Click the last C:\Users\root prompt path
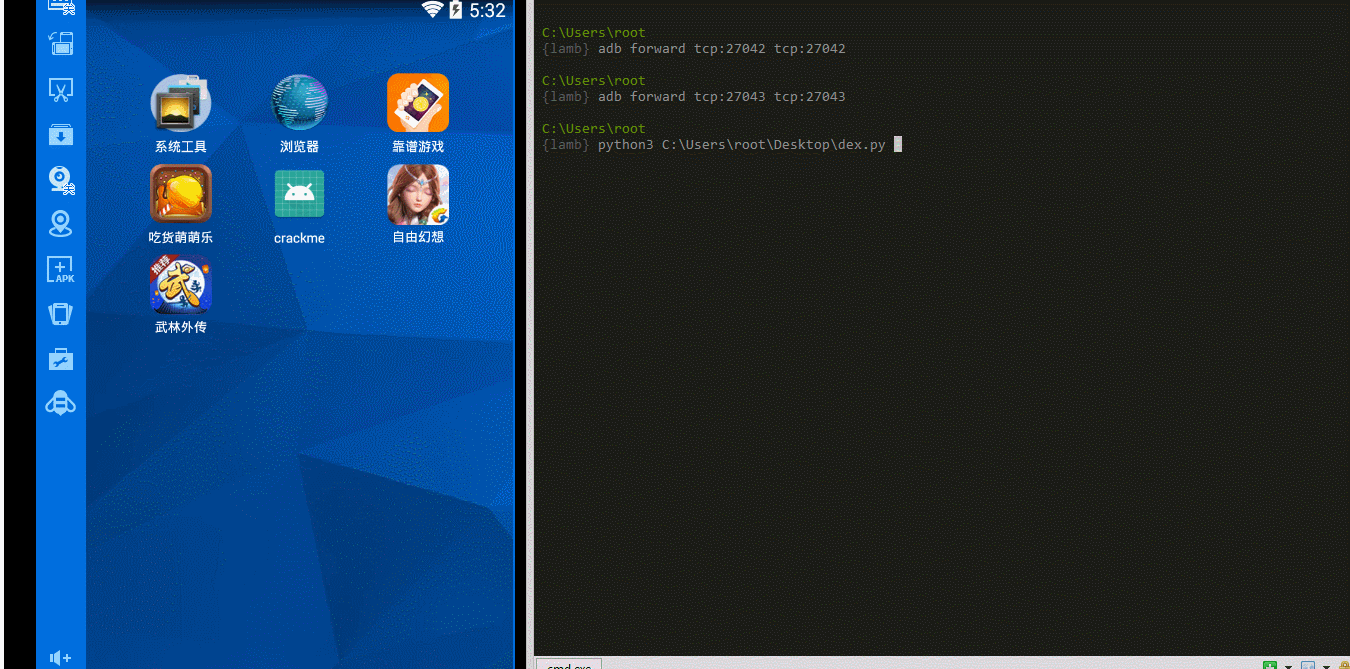This screenshot has height=669, width=1350. [594, 128]
